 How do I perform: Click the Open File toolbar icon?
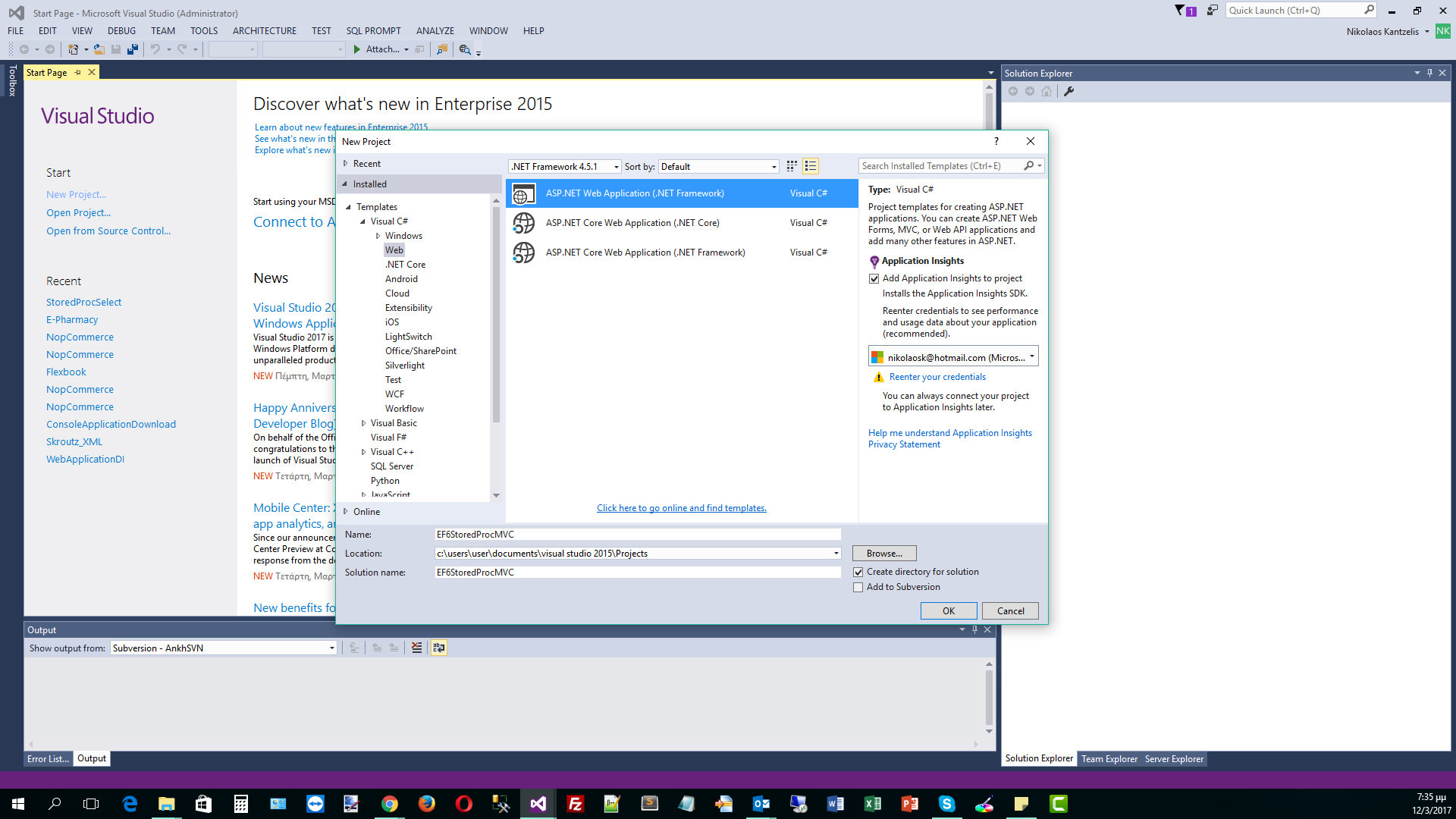[x=99, y=49]
